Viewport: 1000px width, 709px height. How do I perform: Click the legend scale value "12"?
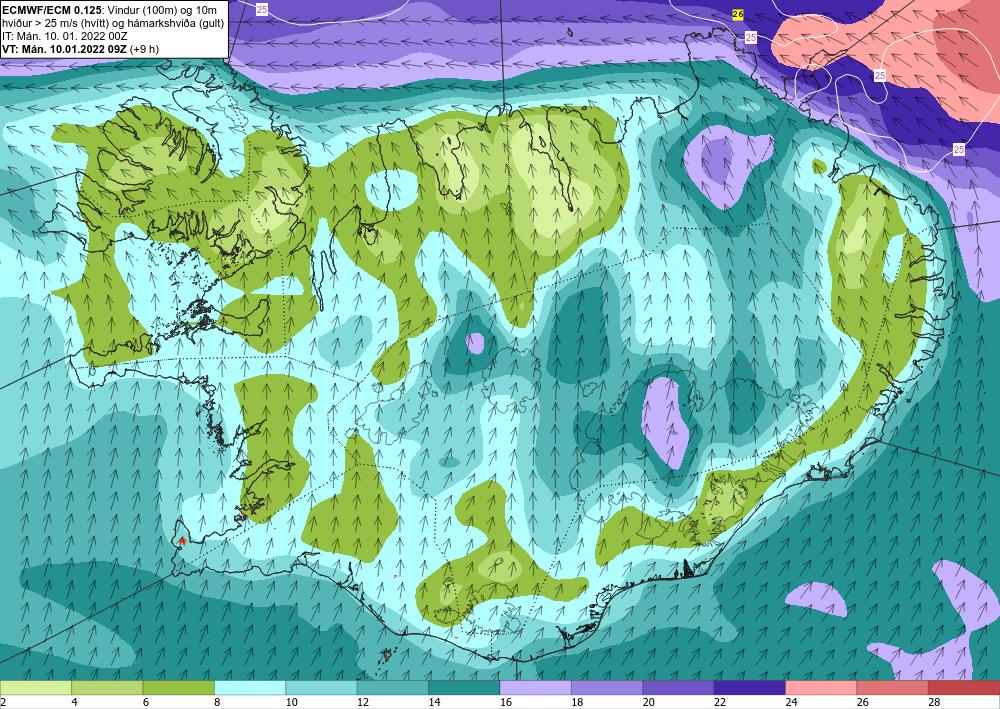363,702
